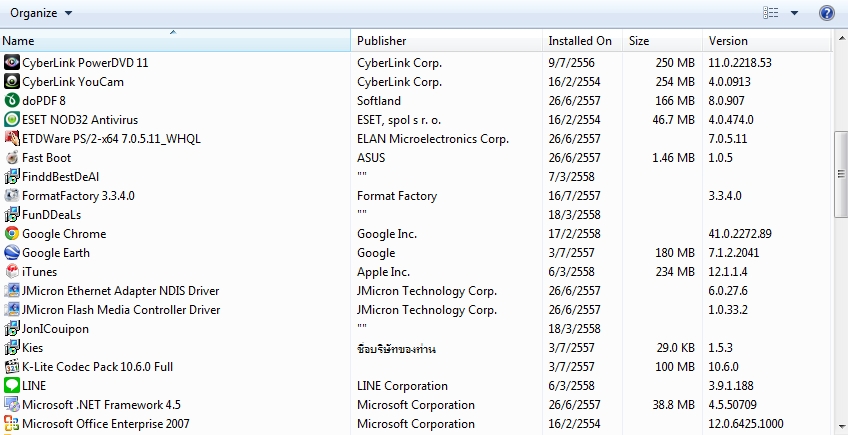The height and width of the screenshot is (435, 848).
Task: Click the Apple Inc. publisher cell
Action: [383, 272]
